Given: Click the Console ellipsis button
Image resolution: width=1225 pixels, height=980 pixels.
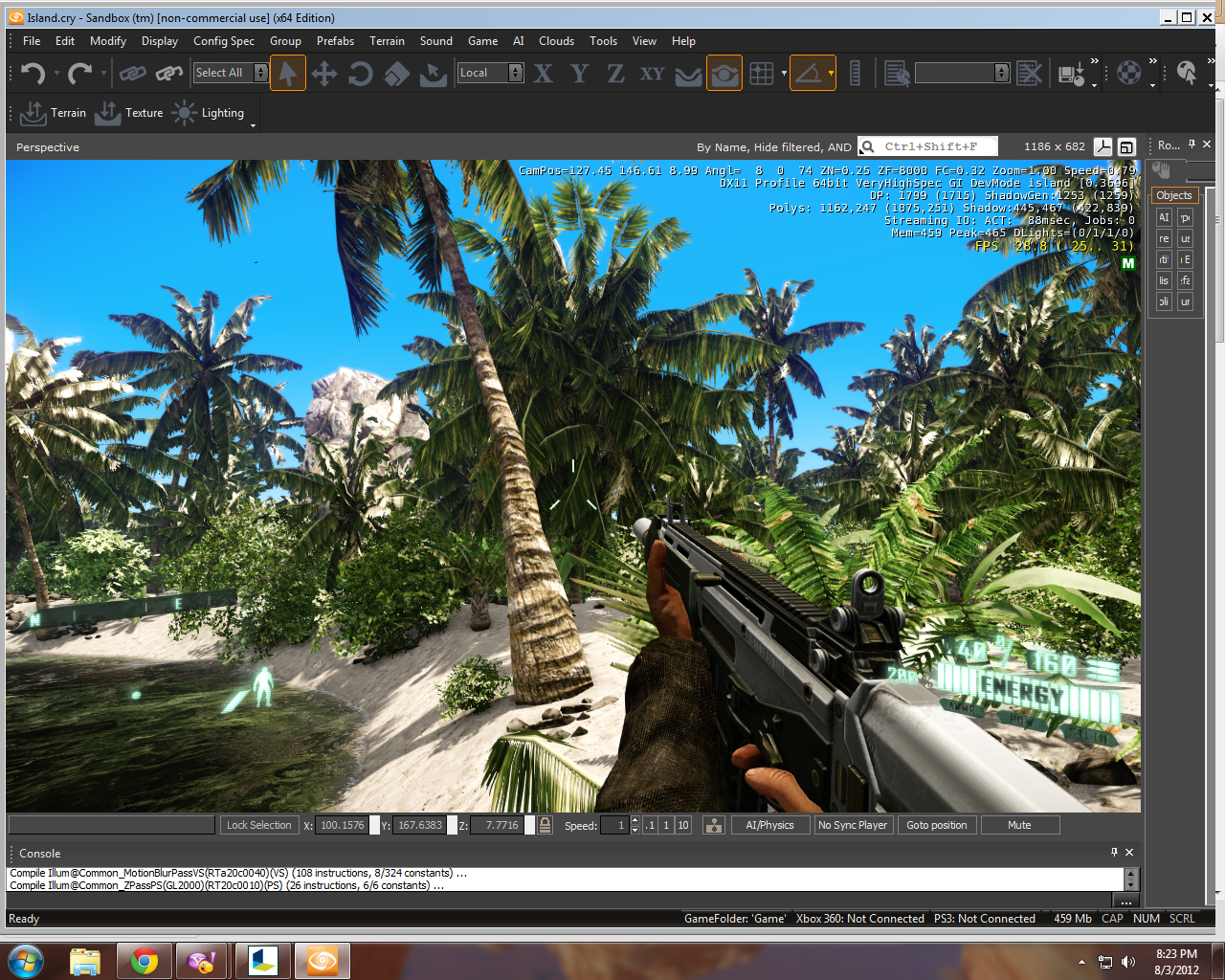Looking at the screenshot, I should (x=1126, y=902).
